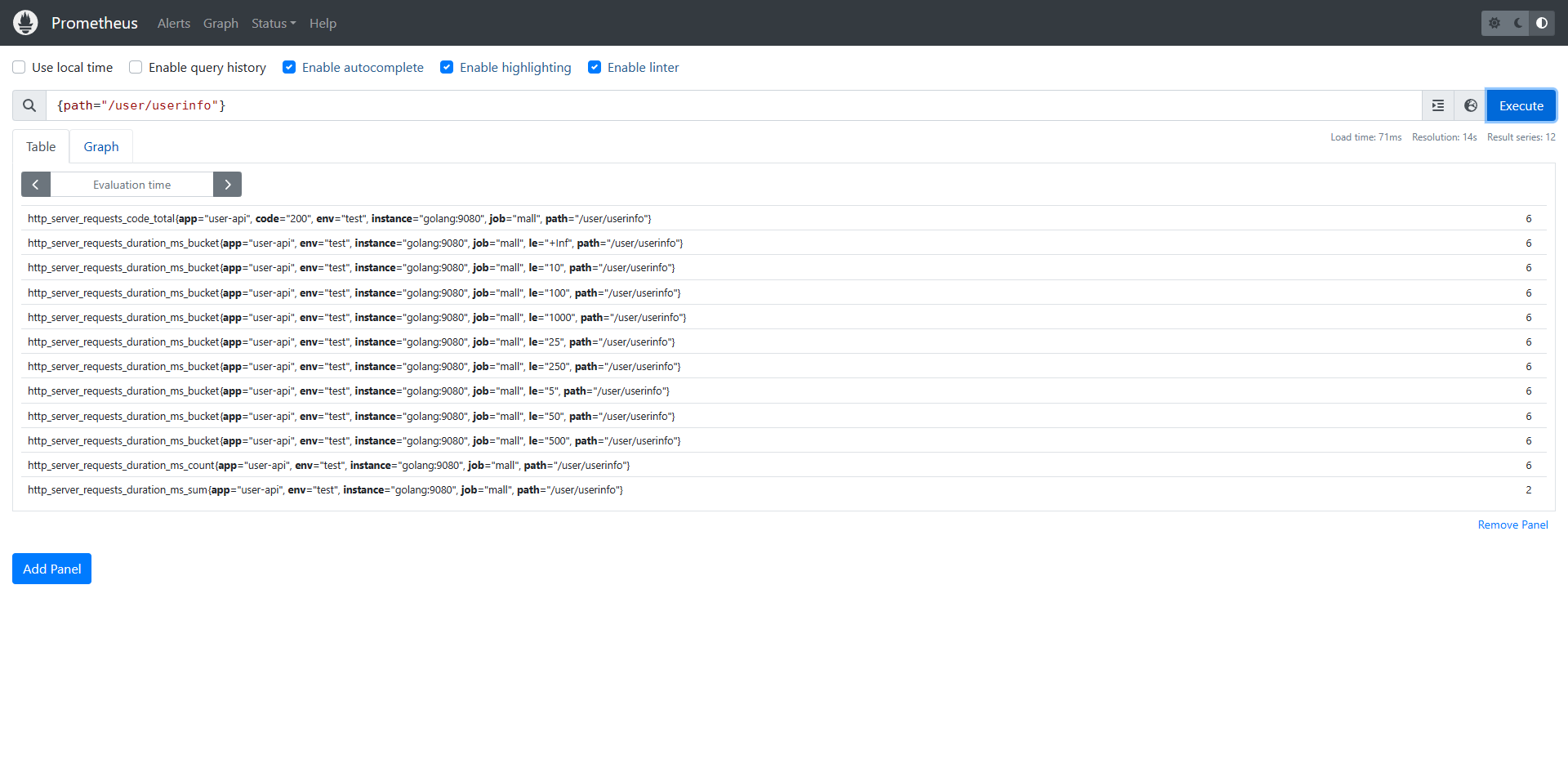Uncheck Enable linter
This screenshot has width=1568, height=759.
(x=595, y=67)
